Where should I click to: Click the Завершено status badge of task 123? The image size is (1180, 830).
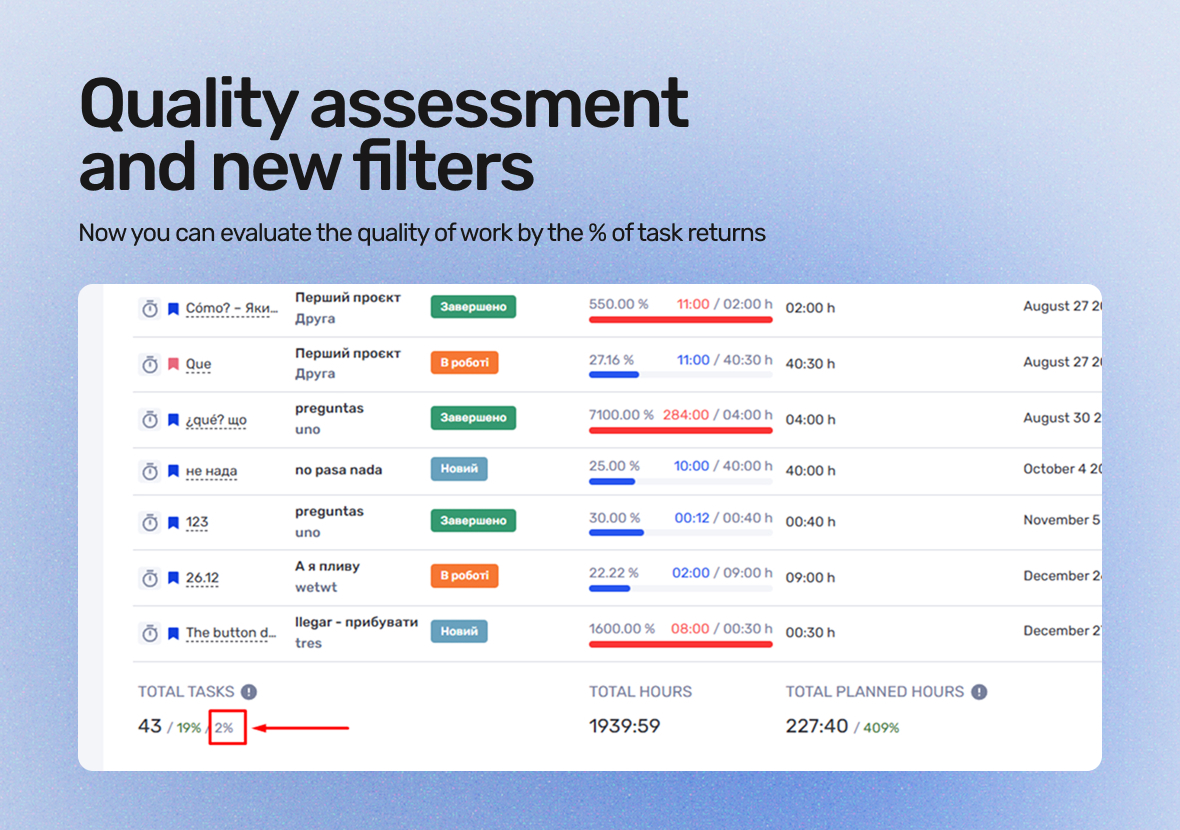click(x=473, y=521)
